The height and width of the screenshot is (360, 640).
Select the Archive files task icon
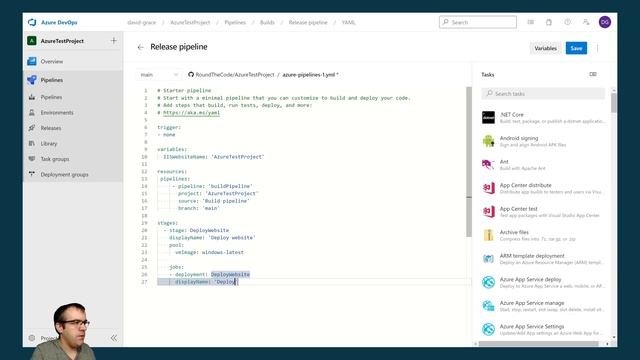[488, 235]
